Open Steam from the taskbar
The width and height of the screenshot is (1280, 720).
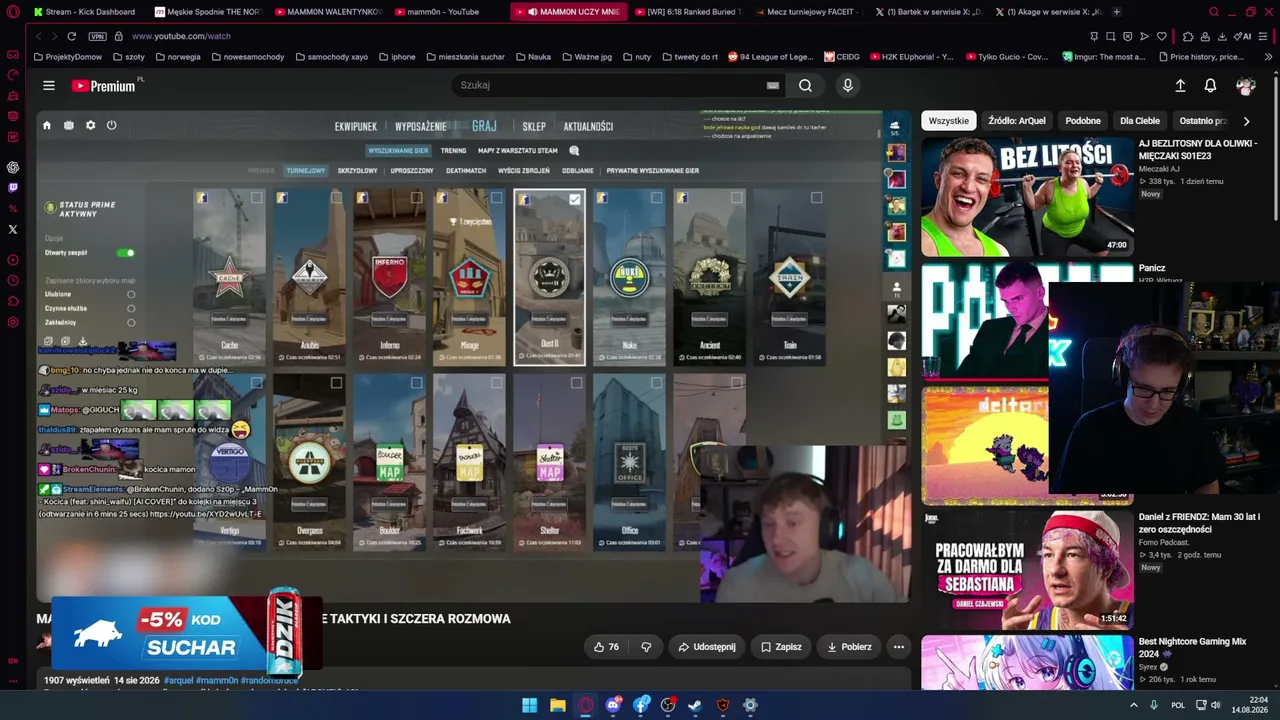(x=695, y=705)
